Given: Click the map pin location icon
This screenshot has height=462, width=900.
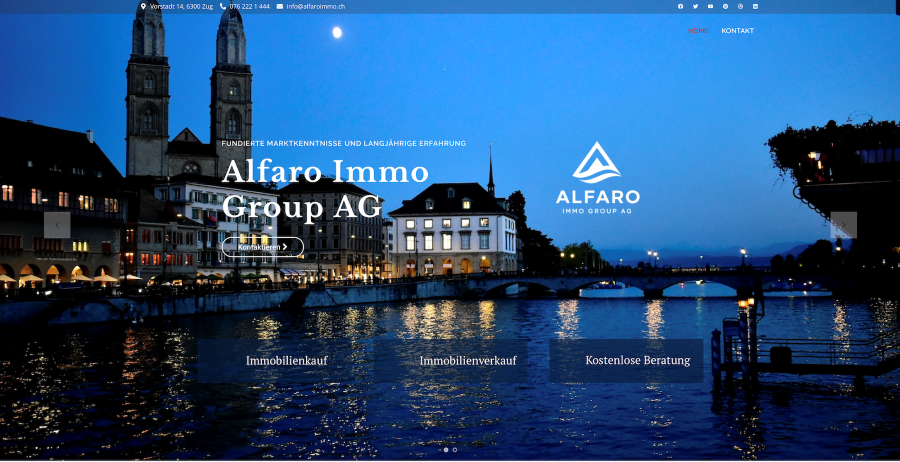Looking at the screenshot, I should pos(143,6).
